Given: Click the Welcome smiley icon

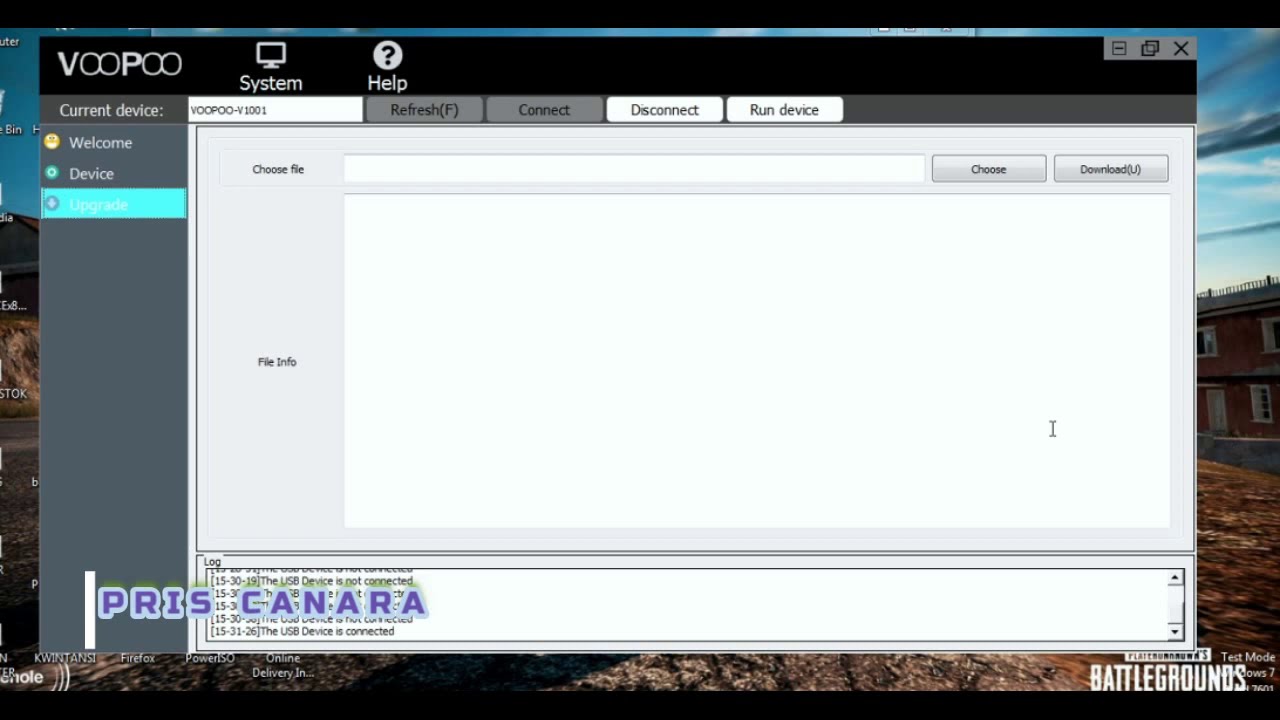Looking at the screenshot, I should point(52,142).
